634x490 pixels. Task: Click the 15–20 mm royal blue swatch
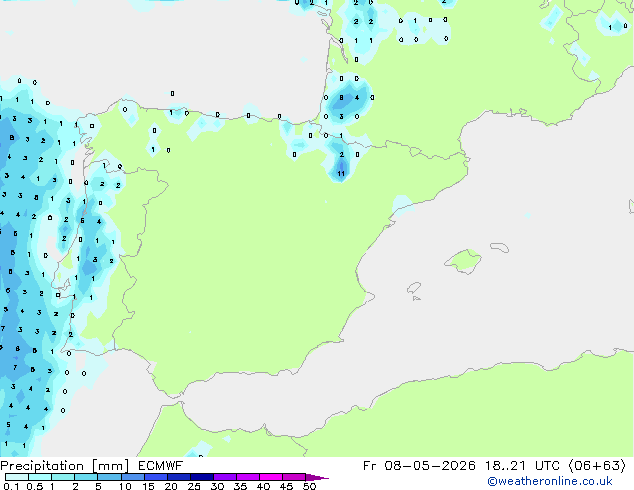[x=155, y=477]
